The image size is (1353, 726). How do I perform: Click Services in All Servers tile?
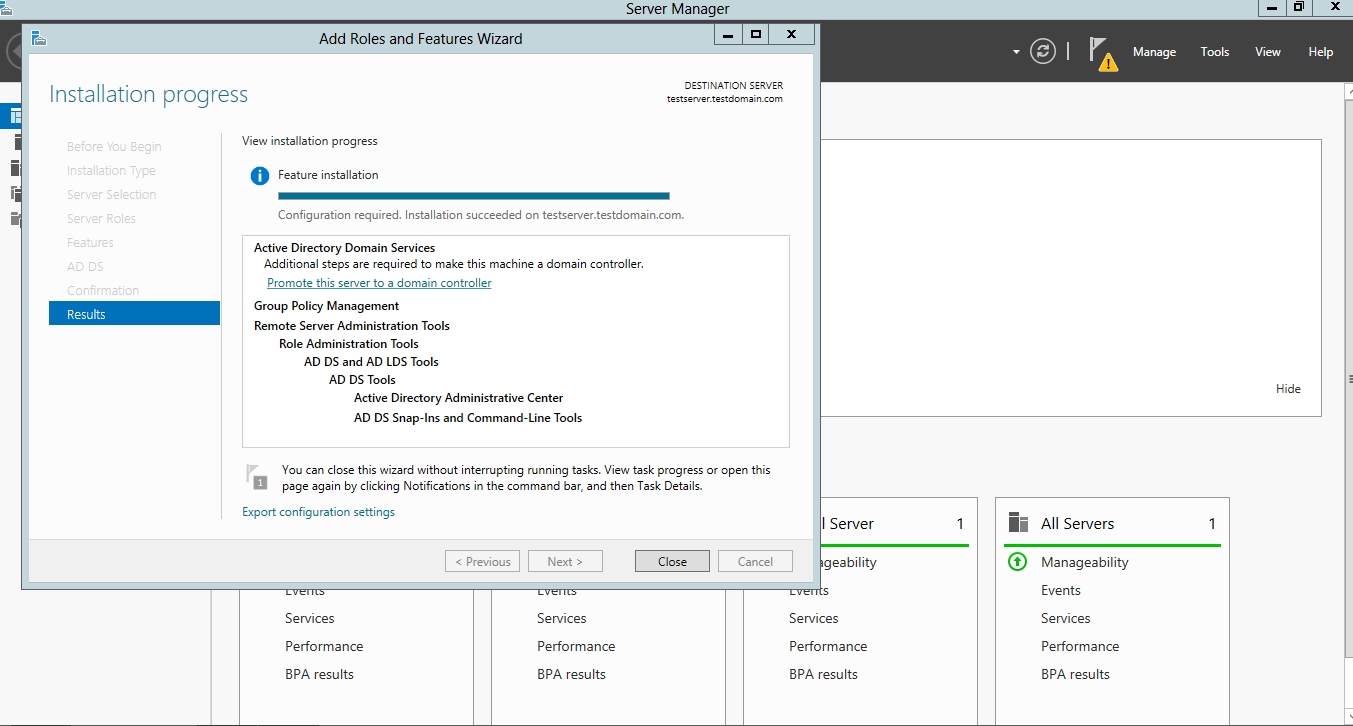[x=1065, y=618]
